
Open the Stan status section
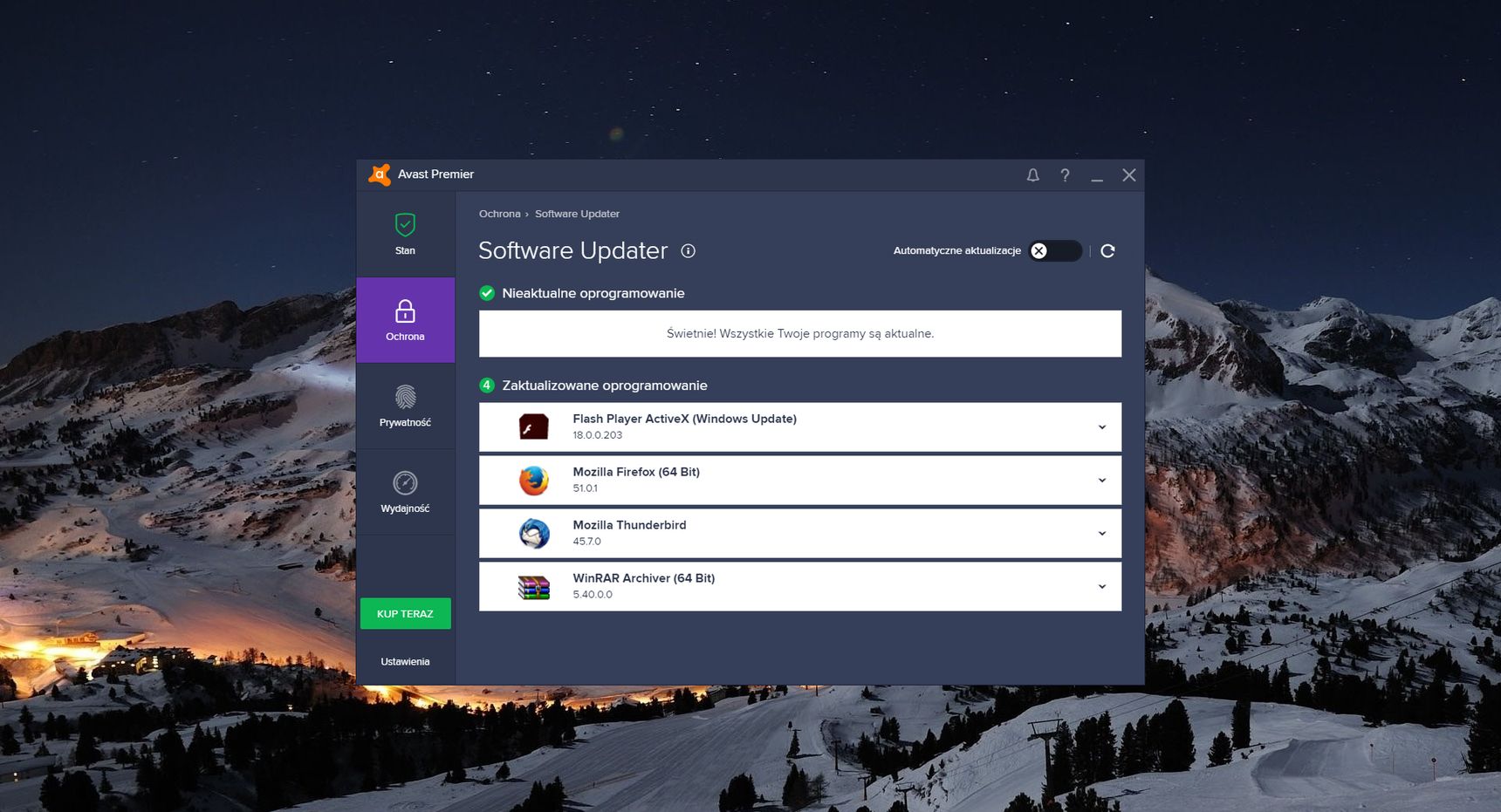tap(405, 234)
